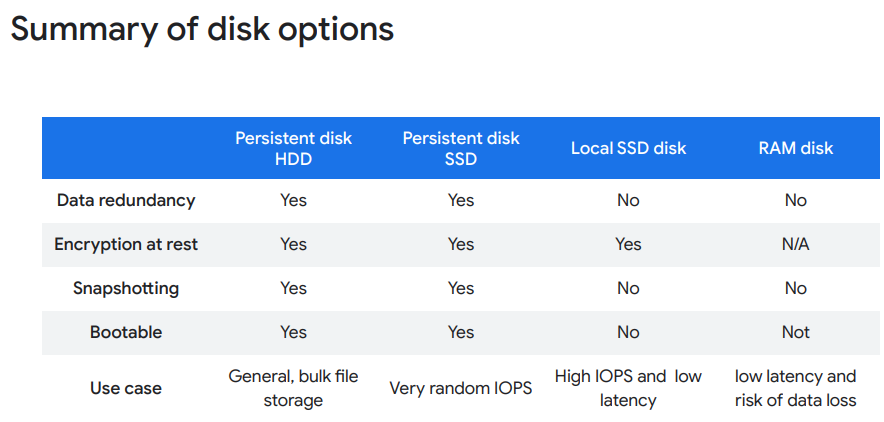Click the "low latency and risk of data loss" cell

click(795, 388)
